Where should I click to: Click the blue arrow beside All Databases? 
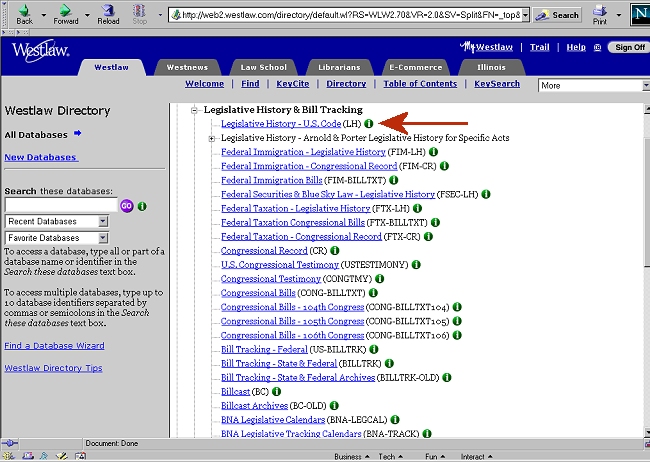click(x=78, y=134)
